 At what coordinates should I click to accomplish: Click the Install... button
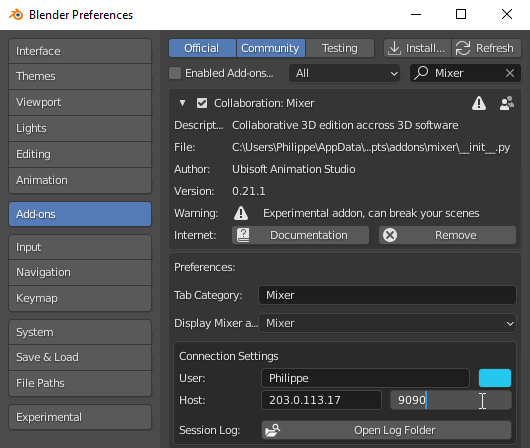(417, 48)
